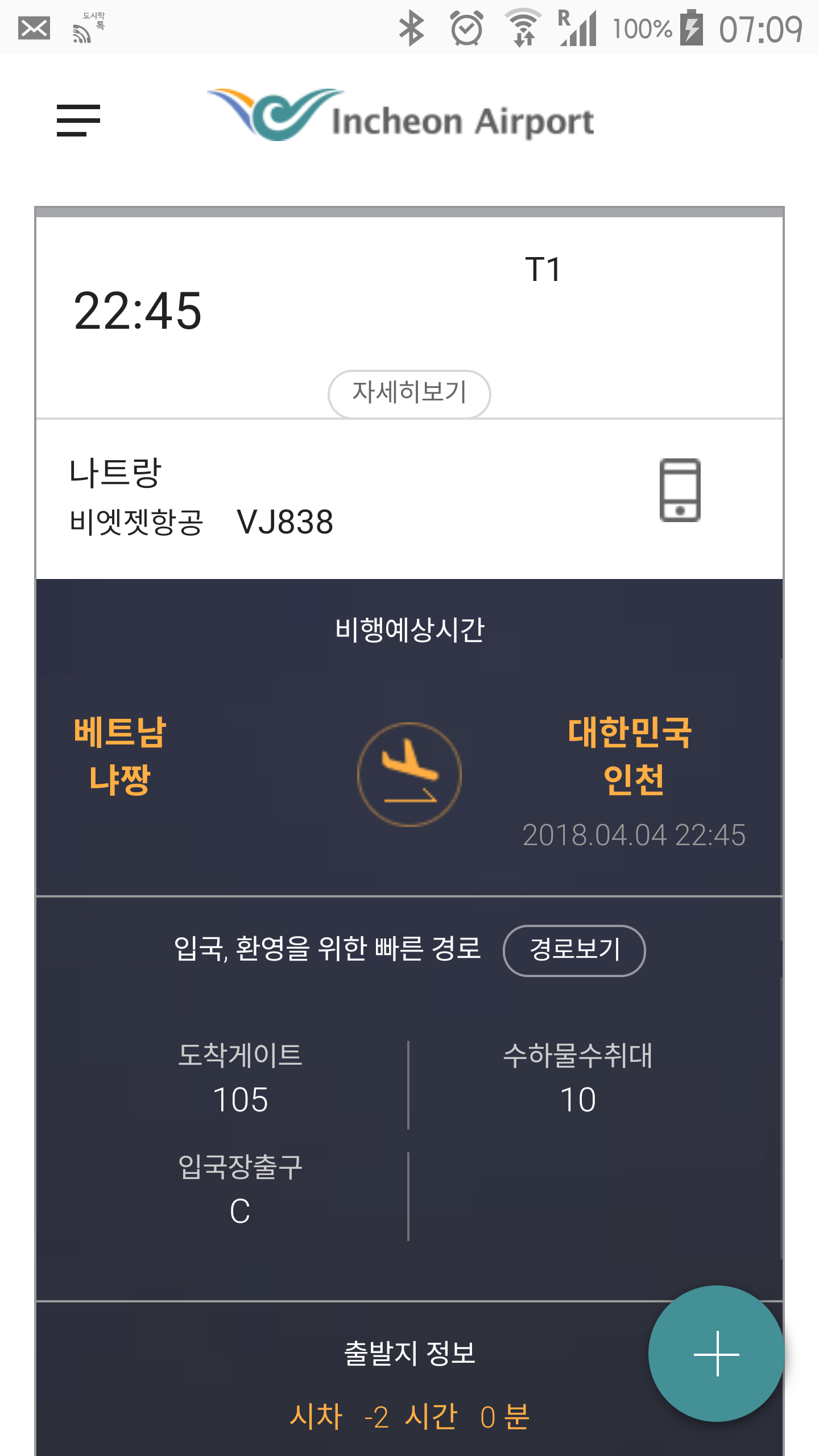Tap the mail notification icon in status bar
The image size is (819, 1456).
pos(34,28)
